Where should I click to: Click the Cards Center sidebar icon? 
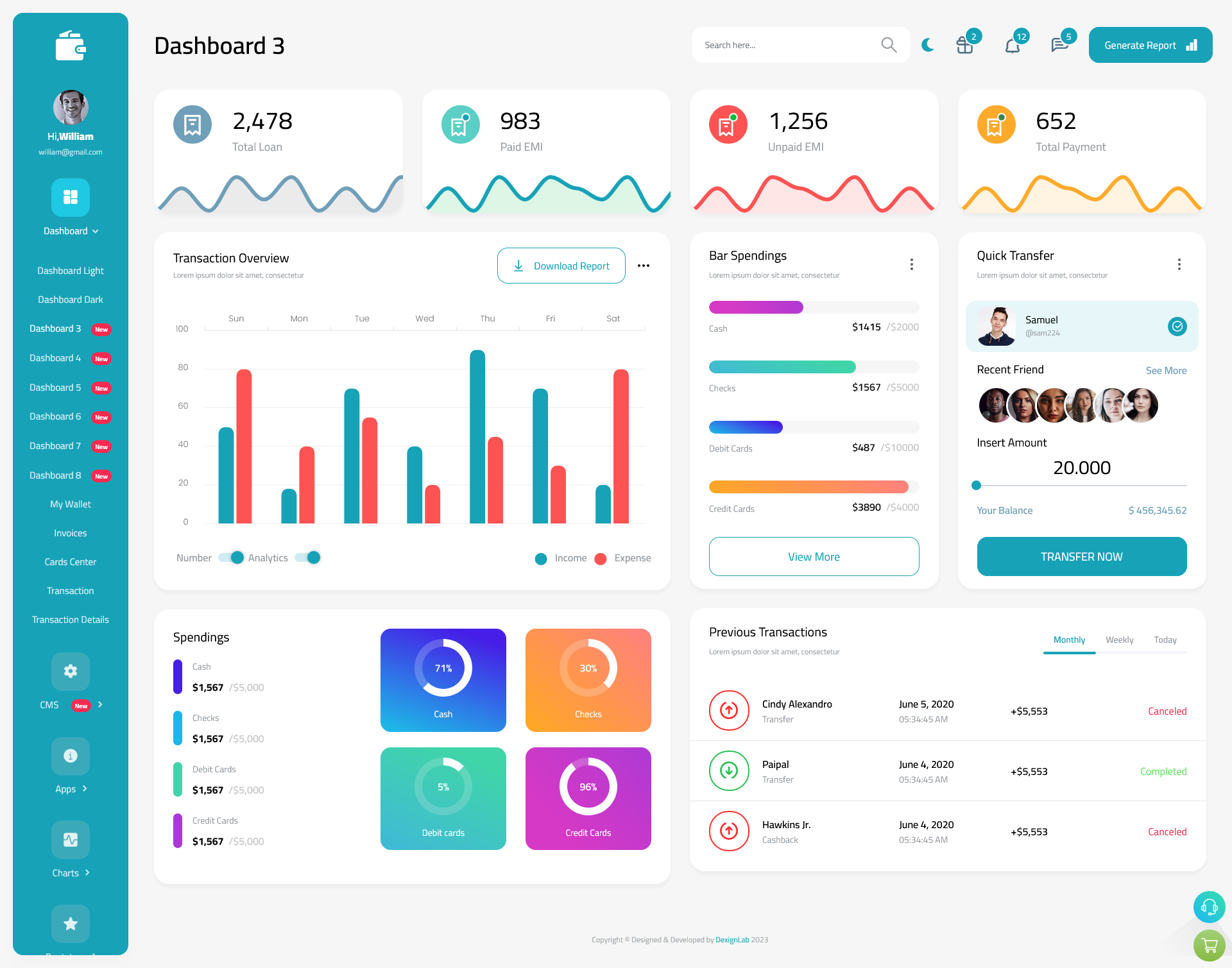point(70,561)
